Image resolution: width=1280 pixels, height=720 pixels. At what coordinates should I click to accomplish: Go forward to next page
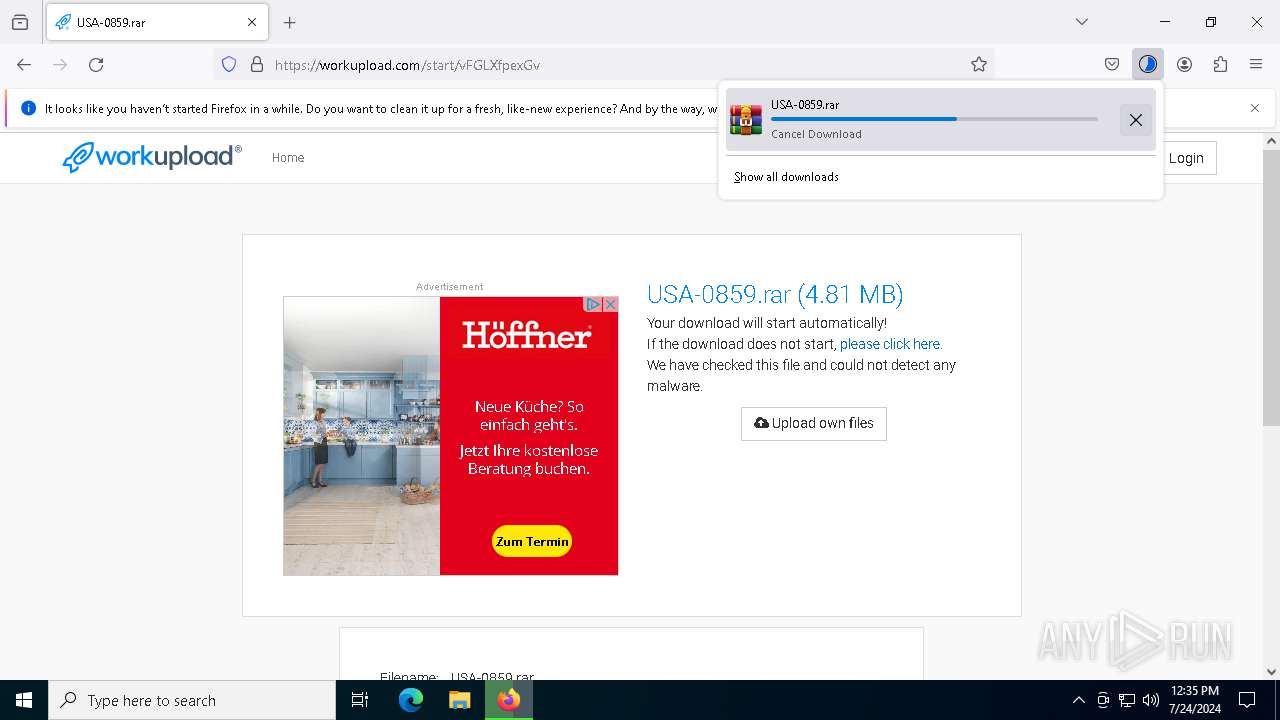(x=60, y=64)
